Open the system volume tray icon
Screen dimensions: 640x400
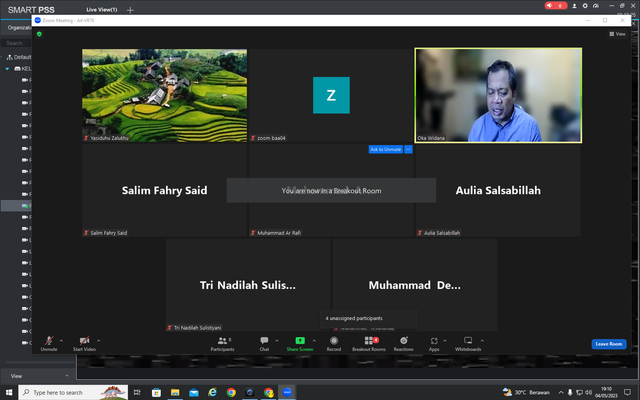click(588, 392)
